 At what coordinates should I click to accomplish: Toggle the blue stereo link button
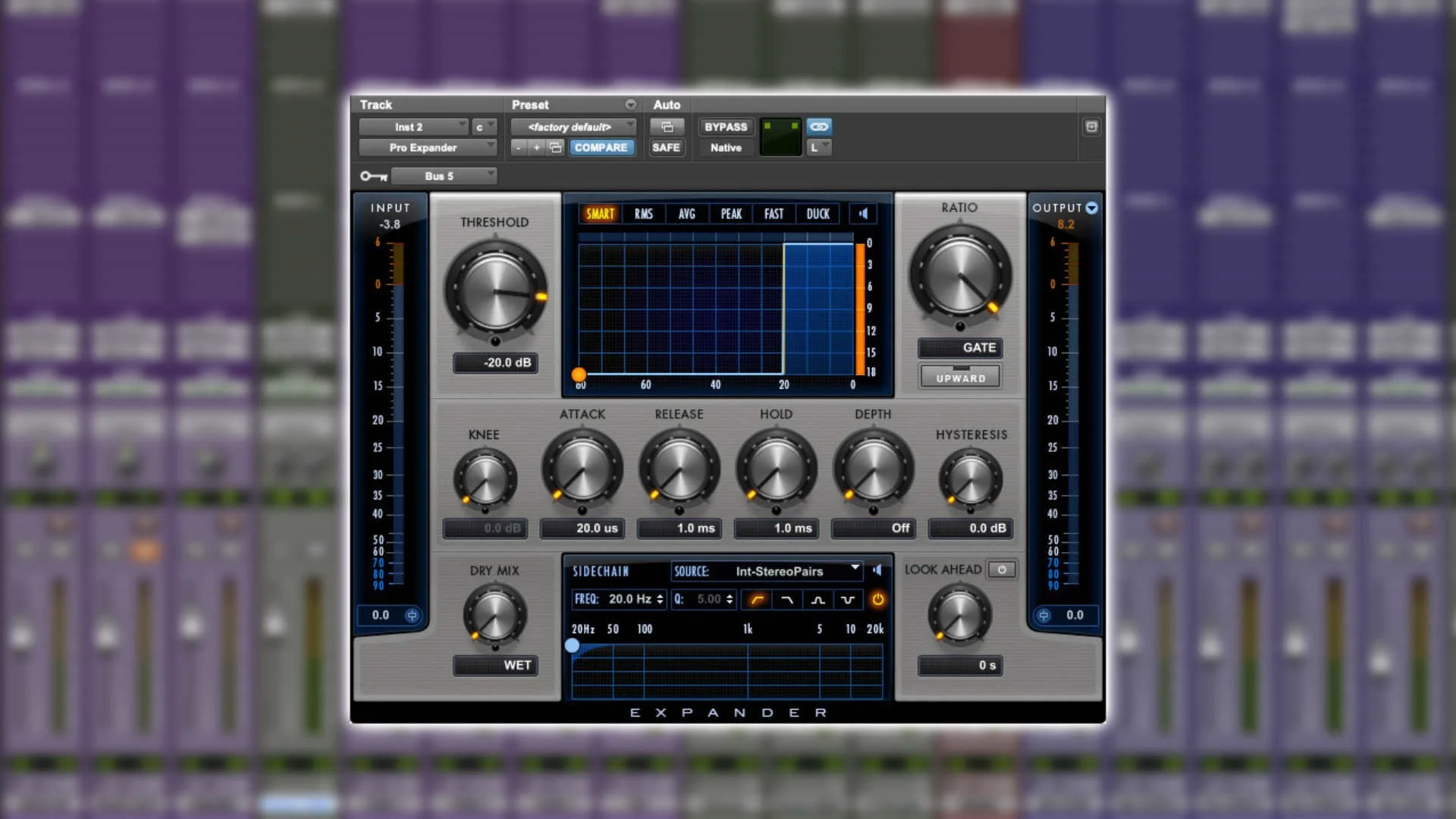coord(818,127)
